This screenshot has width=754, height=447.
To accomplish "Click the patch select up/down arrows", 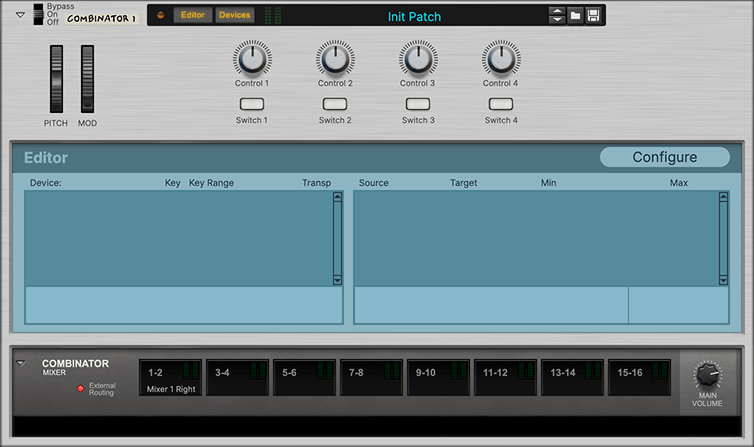I will point(557,15).
